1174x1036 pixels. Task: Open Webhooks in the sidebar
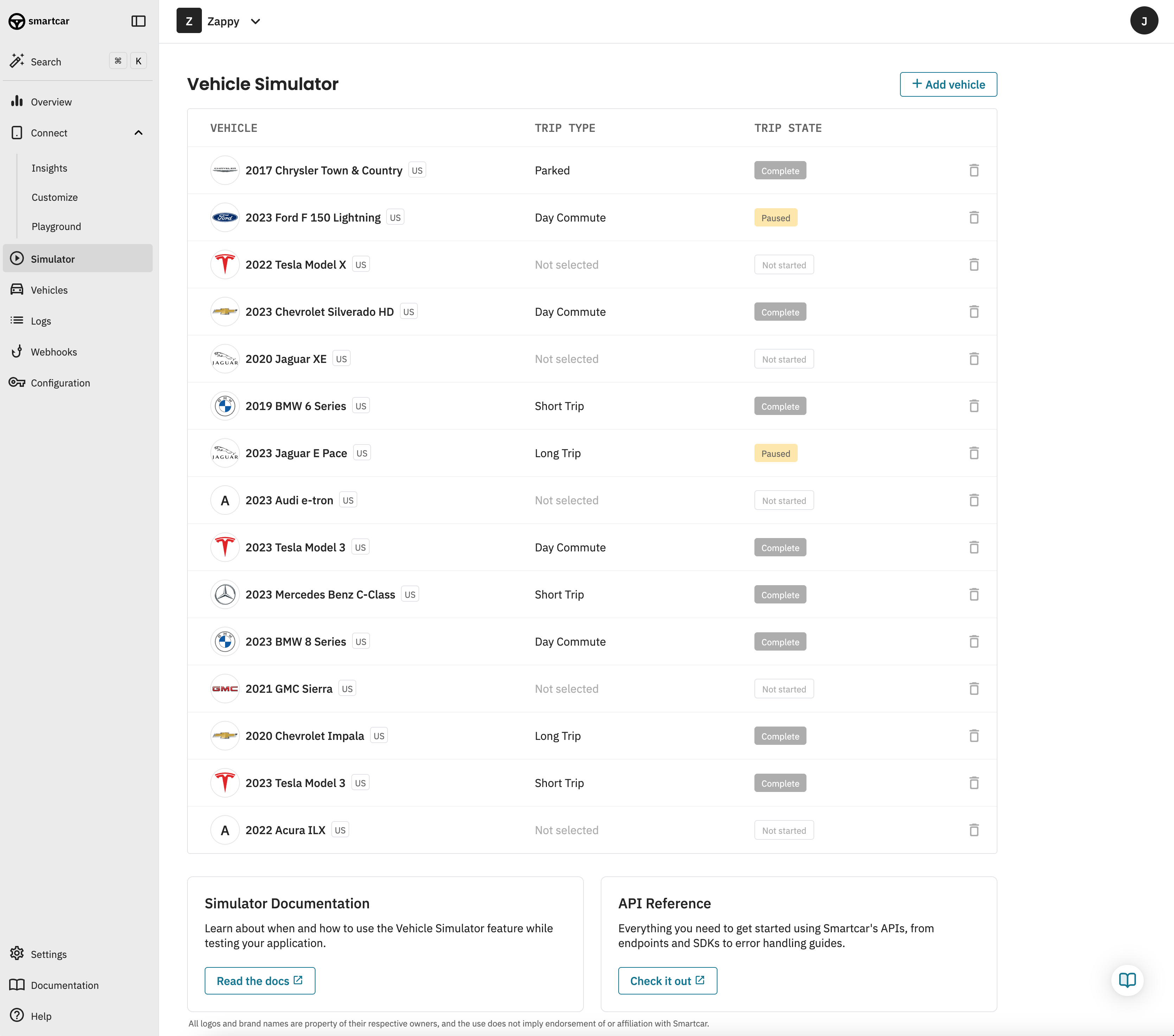[77, 352]
